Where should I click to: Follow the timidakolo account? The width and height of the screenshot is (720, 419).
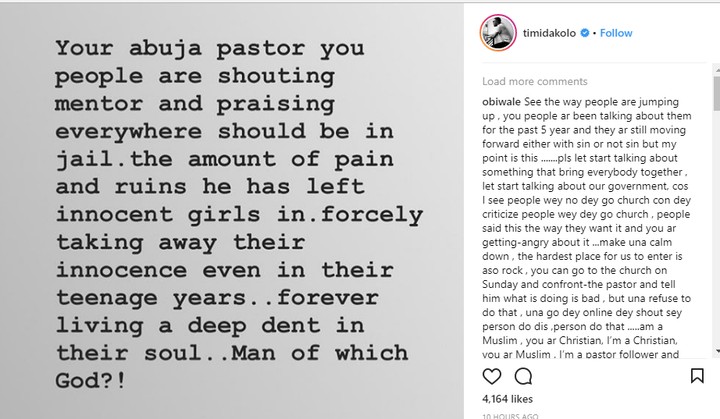pos(617,33)
